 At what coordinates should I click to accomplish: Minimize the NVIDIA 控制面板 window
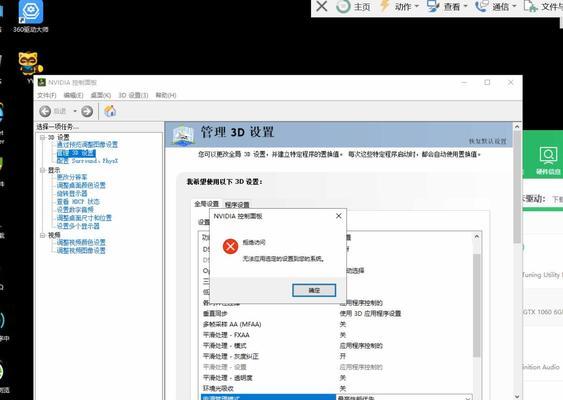click(464, 83)
